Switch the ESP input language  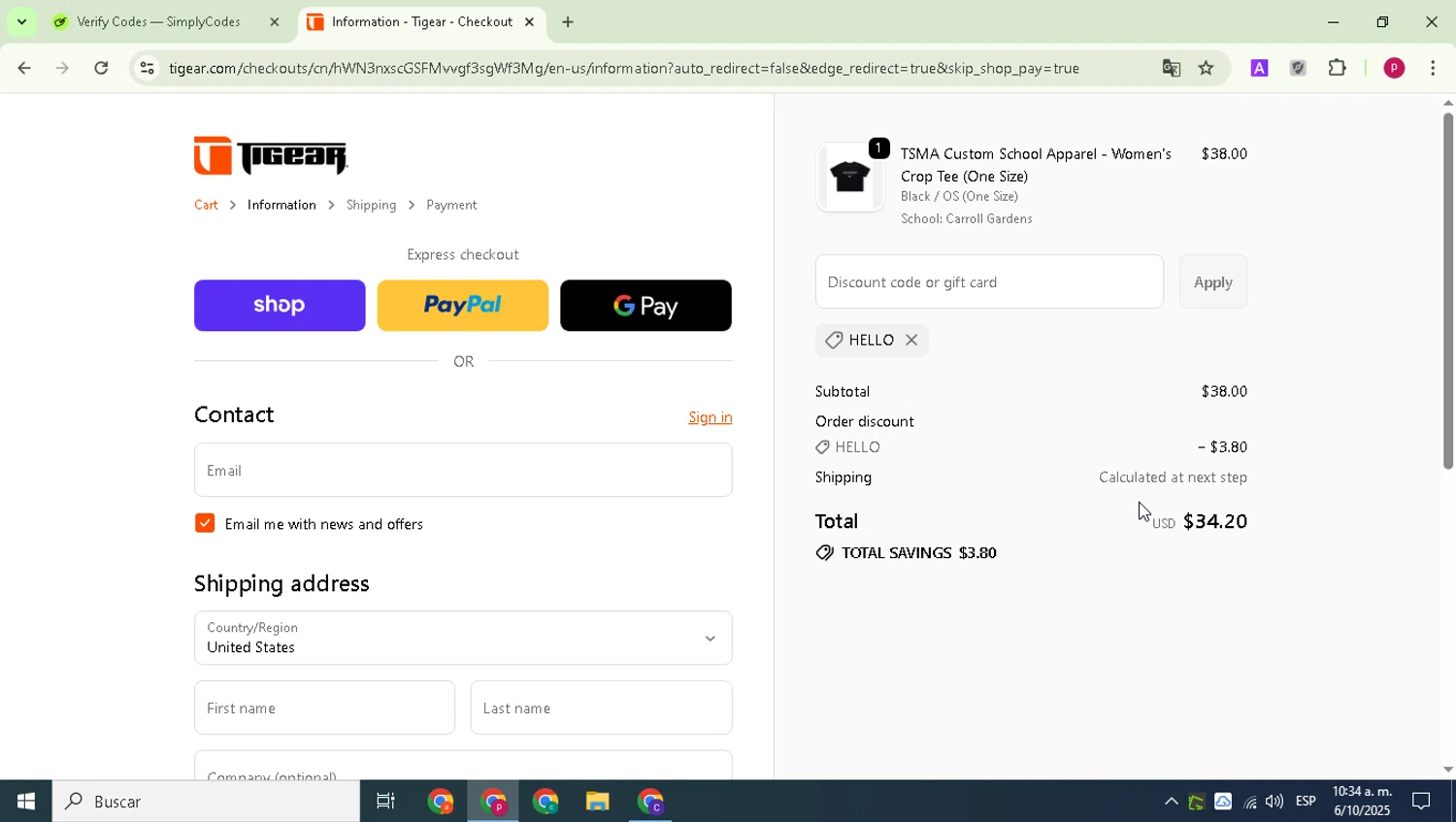pos(1306,802)
